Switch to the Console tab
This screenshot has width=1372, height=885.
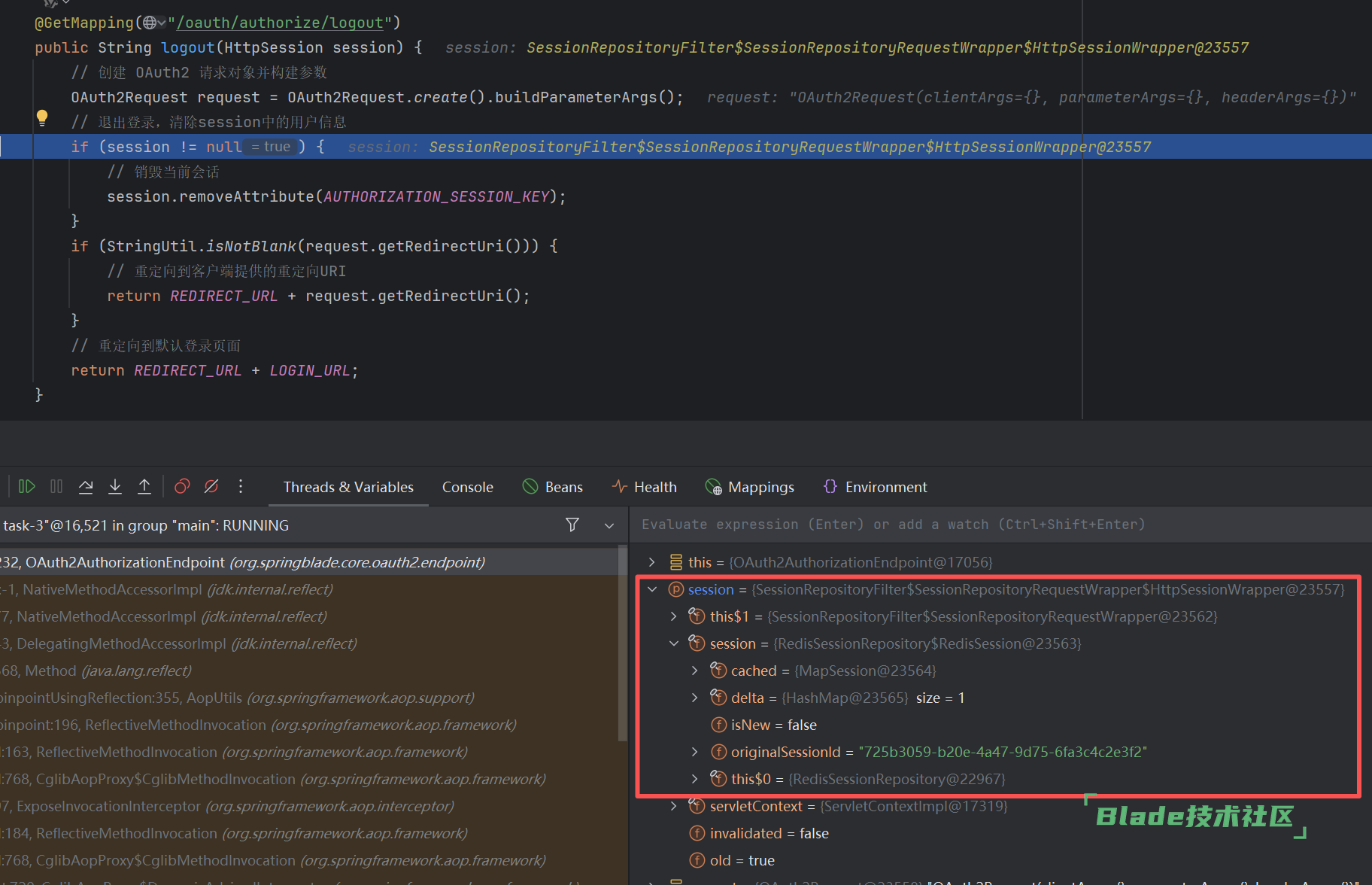click(x=468, y=487)
